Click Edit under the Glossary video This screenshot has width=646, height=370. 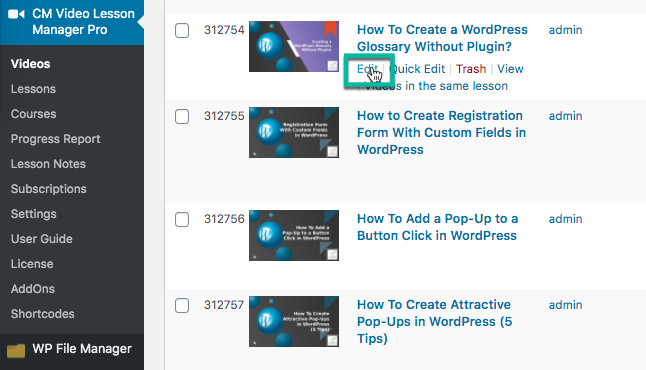[x=367, y=69]
